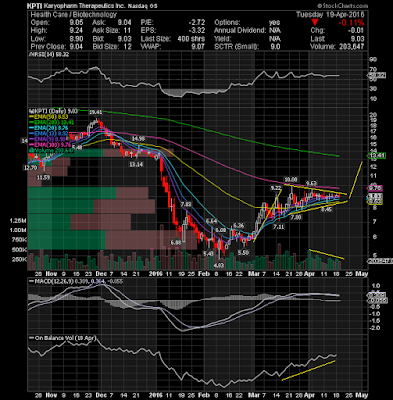Click the Open label in the quote table
The height and width of the screenshot is (400, 393).
40,23
